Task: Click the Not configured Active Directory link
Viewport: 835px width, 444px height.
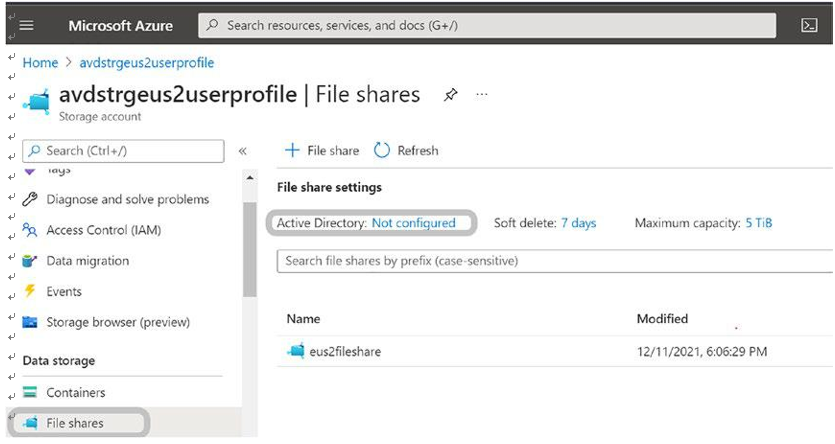Action: tap(413, 223)
